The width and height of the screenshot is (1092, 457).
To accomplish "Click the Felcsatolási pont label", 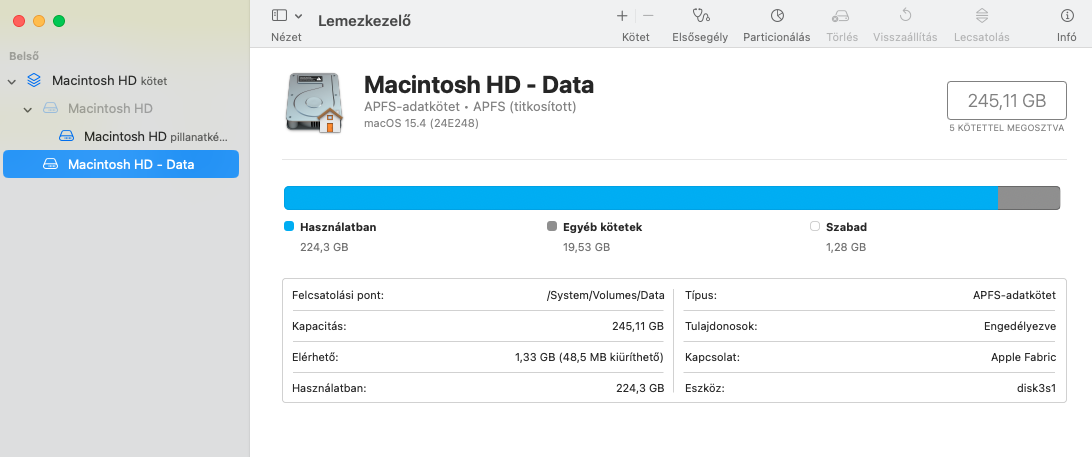I will 338,295.
